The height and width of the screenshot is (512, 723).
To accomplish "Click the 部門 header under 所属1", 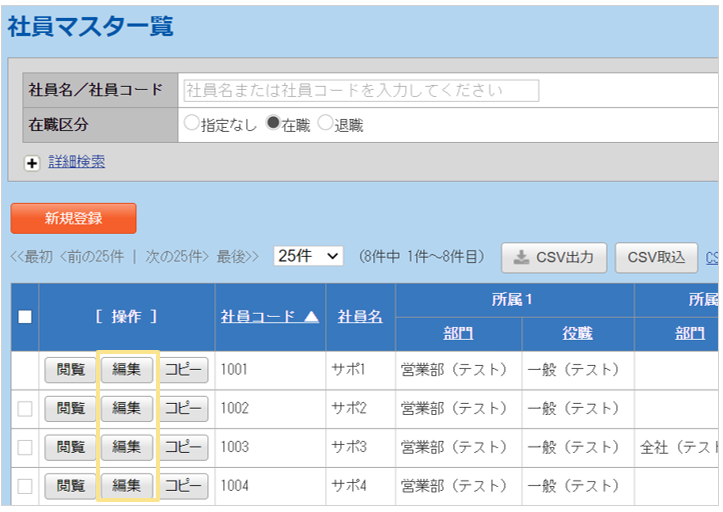I will pos(458,333).
